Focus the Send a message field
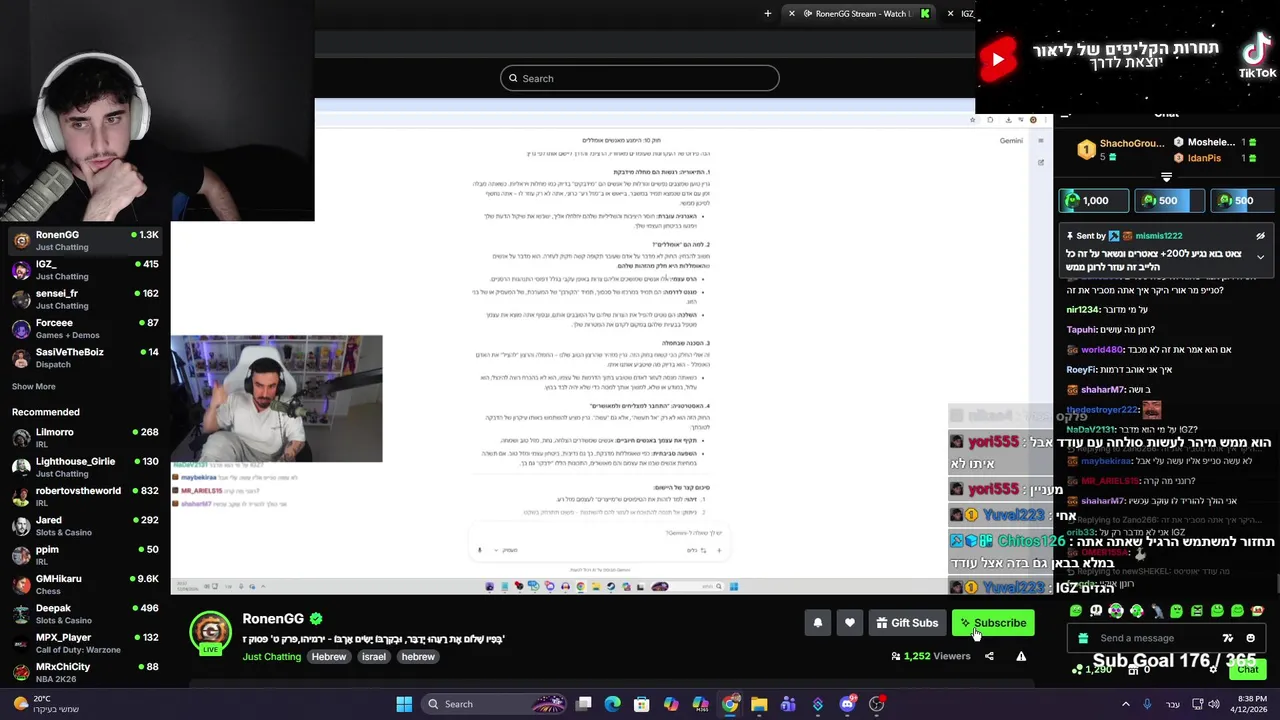The height and width of the screenshot is (720, 1280). tap(1166, 638)
